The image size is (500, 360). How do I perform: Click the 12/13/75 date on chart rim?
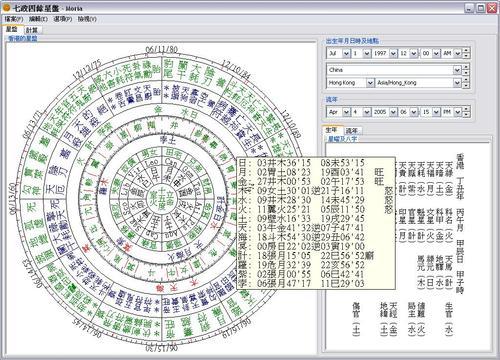pyautogui.click(x=87, y=69)
